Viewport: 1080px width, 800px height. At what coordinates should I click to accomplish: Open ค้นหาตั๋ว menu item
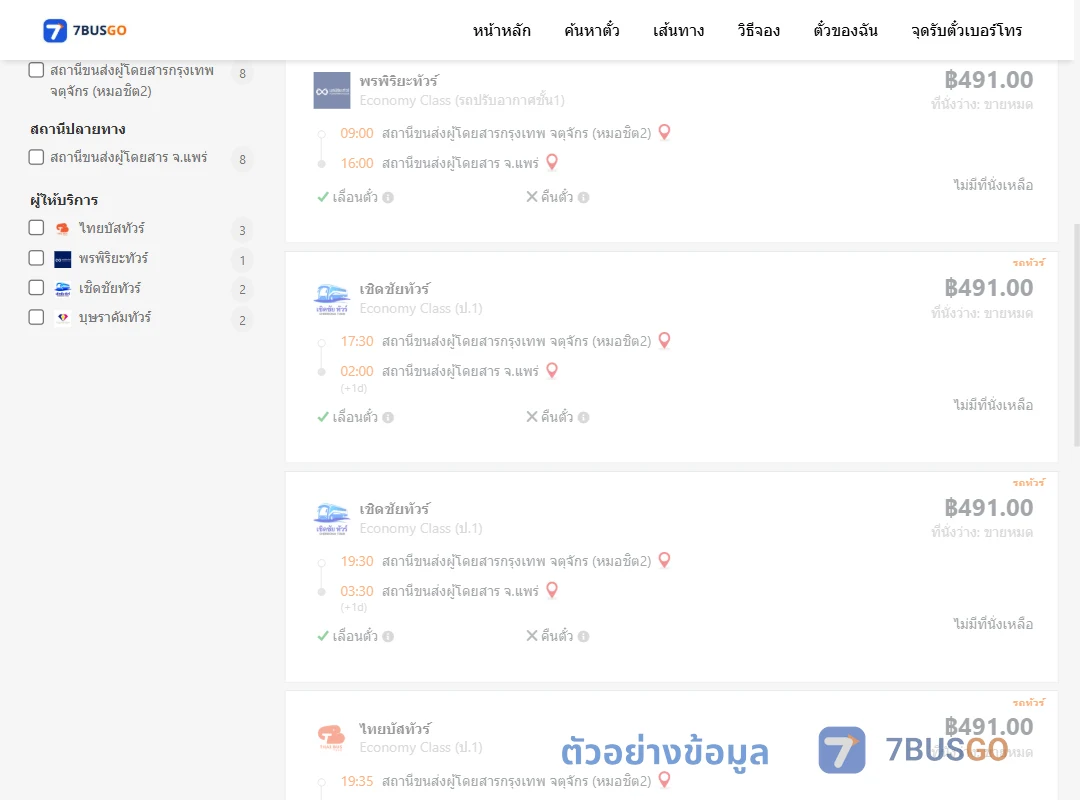click(592, 30)
